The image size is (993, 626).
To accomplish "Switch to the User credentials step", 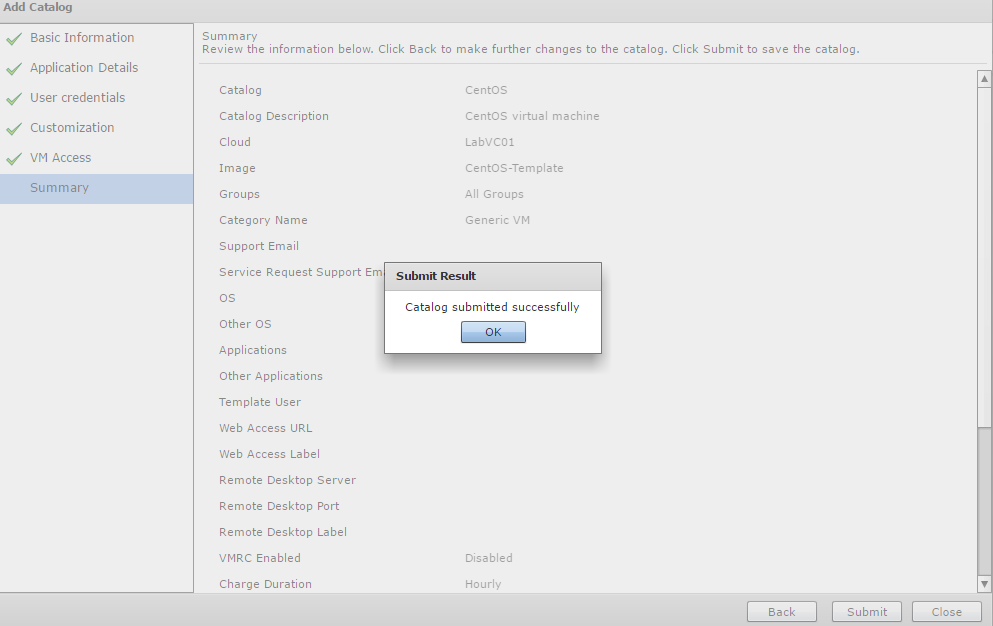I will [77, 98].
